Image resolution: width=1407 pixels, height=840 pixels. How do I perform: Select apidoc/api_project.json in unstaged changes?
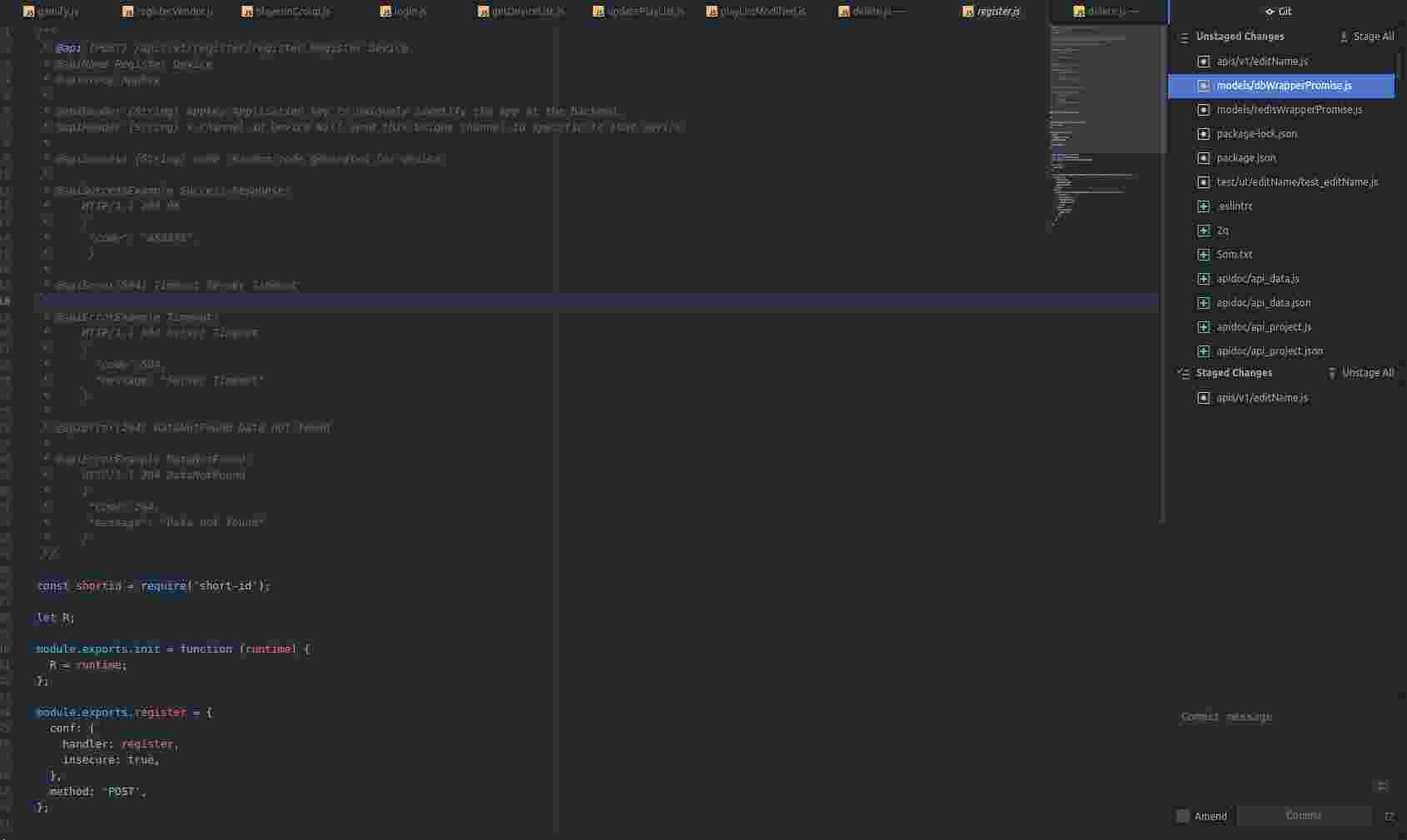(1281, 351)
